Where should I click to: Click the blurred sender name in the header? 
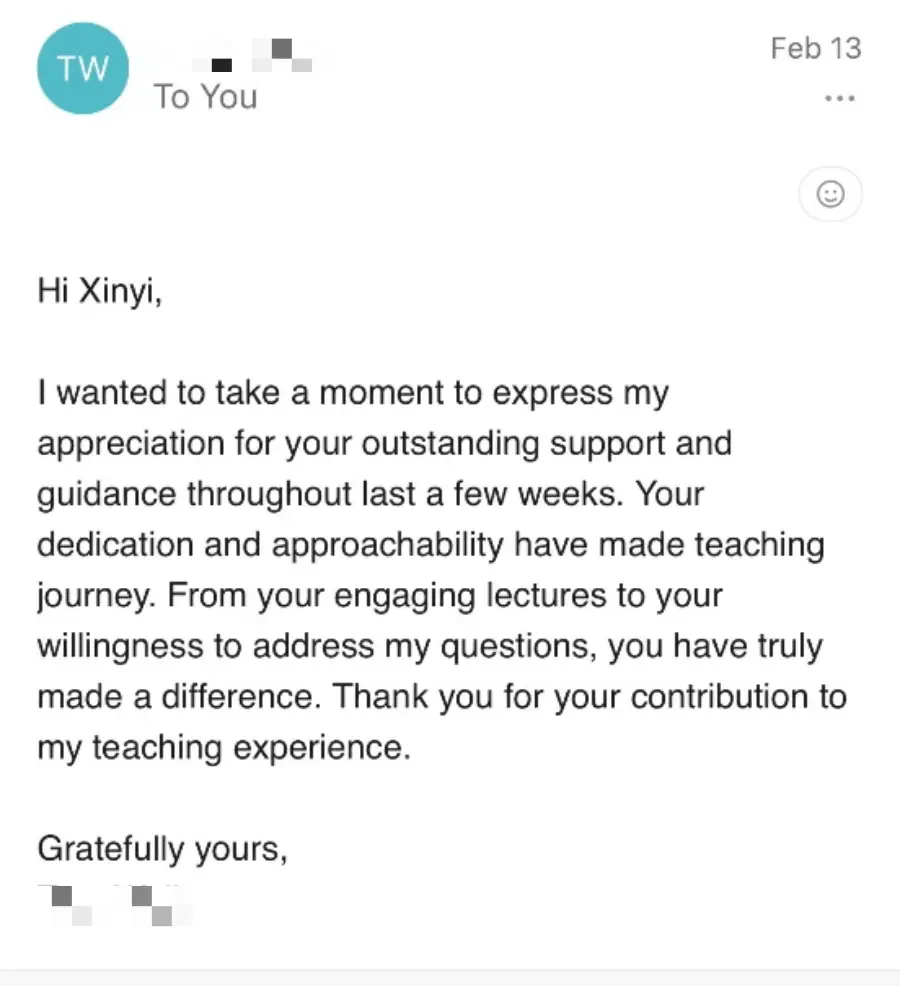click(x=250, y=57)
